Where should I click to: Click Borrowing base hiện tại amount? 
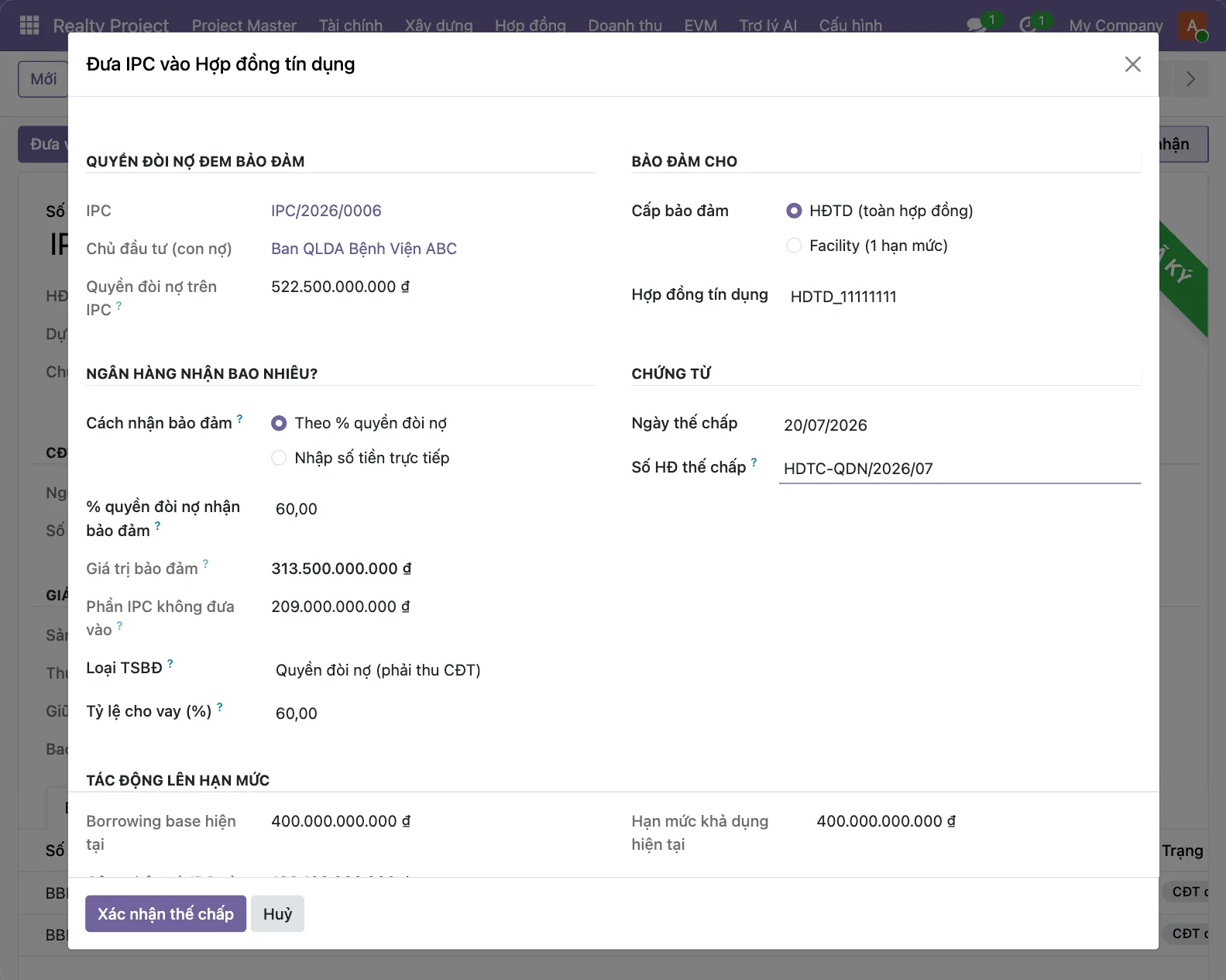tap(341, 821)
